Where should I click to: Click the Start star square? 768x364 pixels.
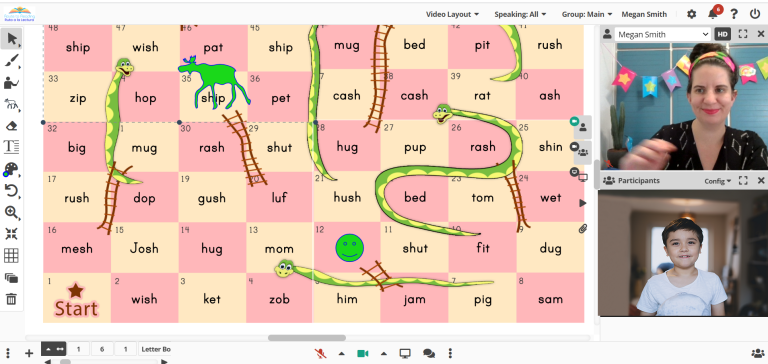(76, 298)
